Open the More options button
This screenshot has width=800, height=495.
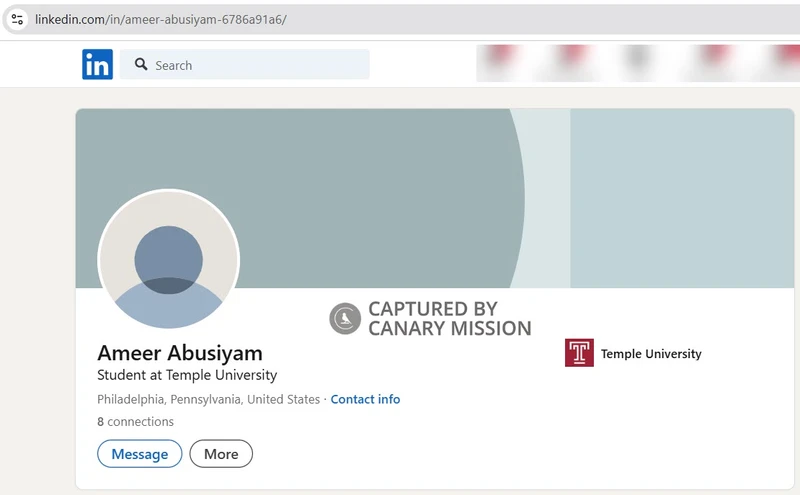pos(221,454)
